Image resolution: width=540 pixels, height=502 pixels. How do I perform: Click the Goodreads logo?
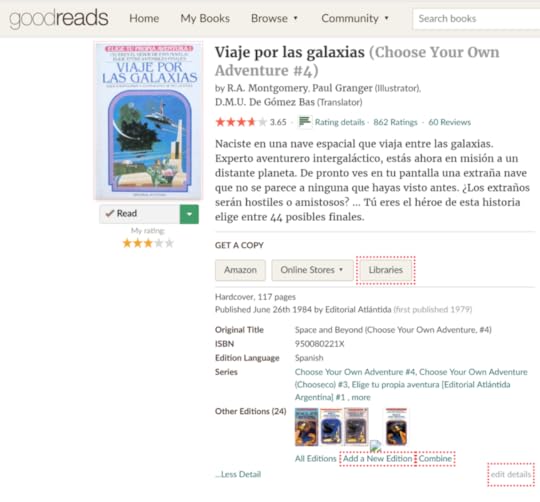pos(59,18)
